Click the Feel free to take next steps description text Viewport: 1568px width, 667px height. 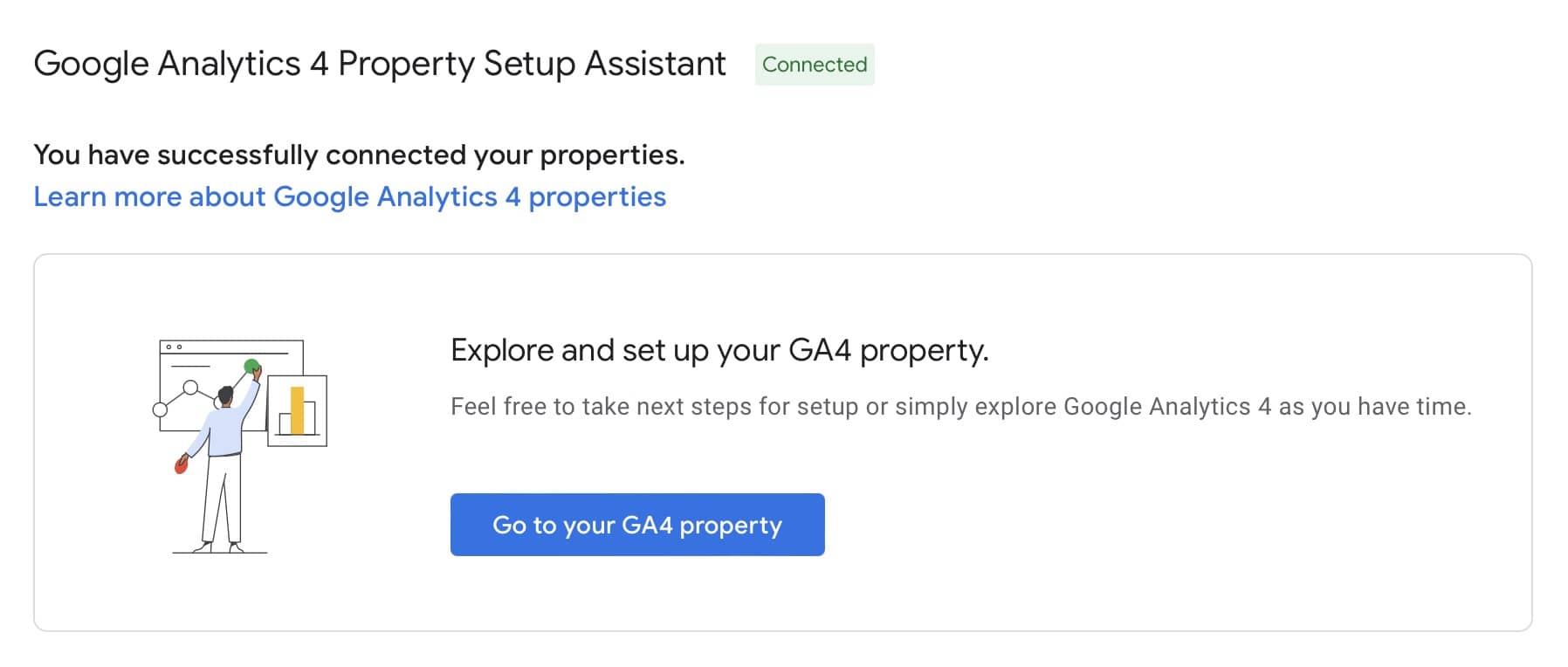point(960,405)
